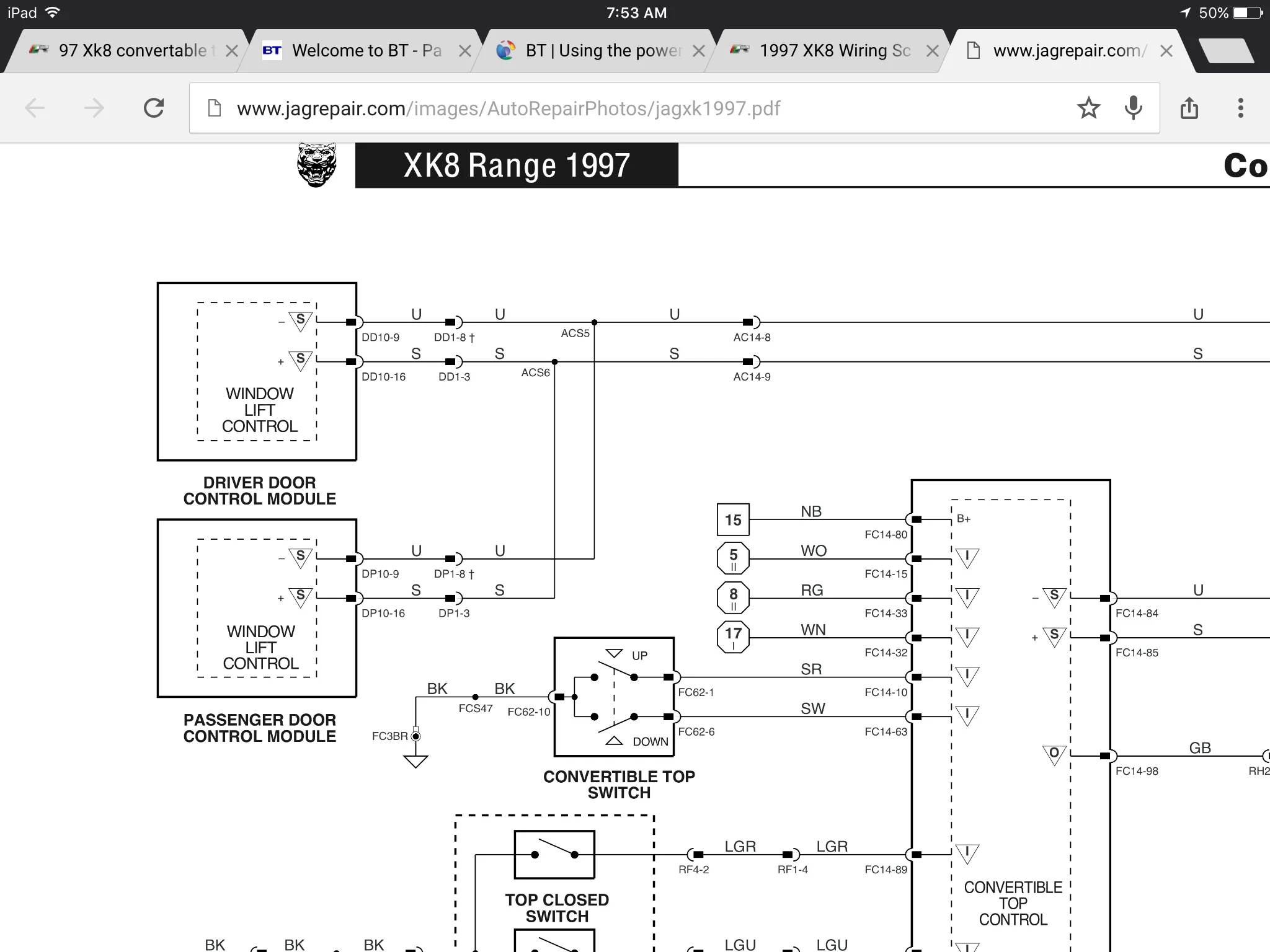Viewport: 1270px width, 952px height.
Task: Tap the page icon in the address bar
Action: (x=215, y=108)
